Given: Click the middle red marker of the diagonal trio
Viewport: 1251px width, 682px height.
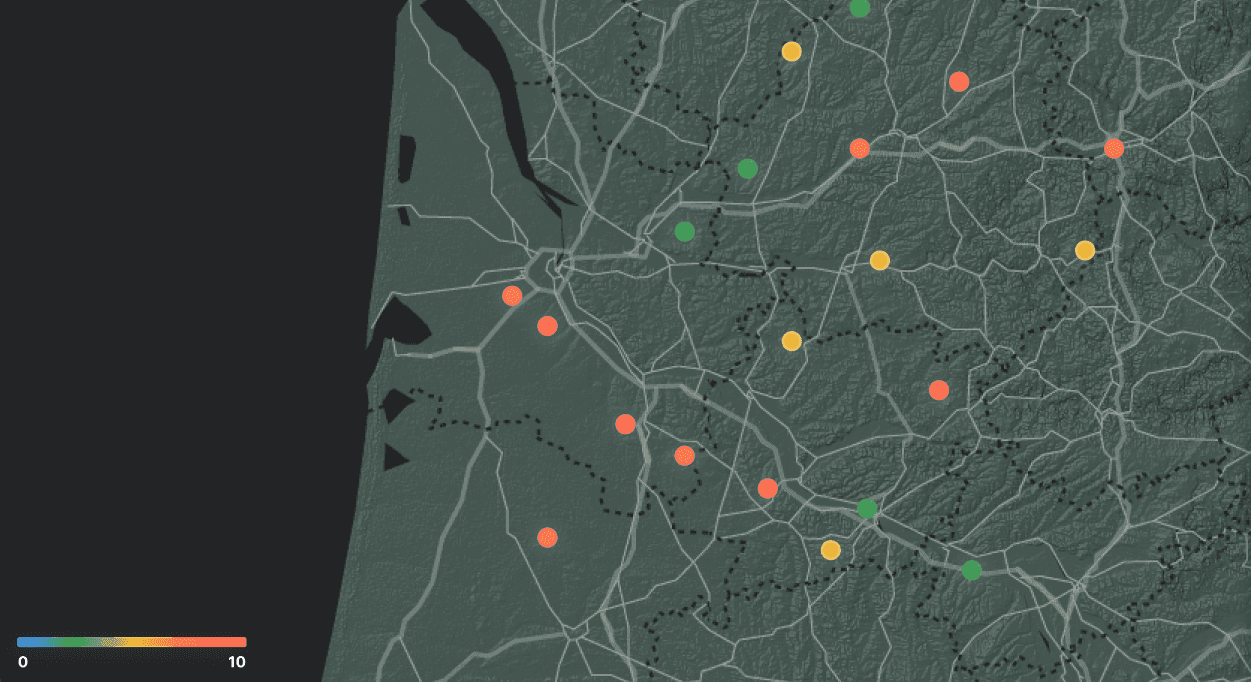Looking at the screenshot, I should pos(684,456).
